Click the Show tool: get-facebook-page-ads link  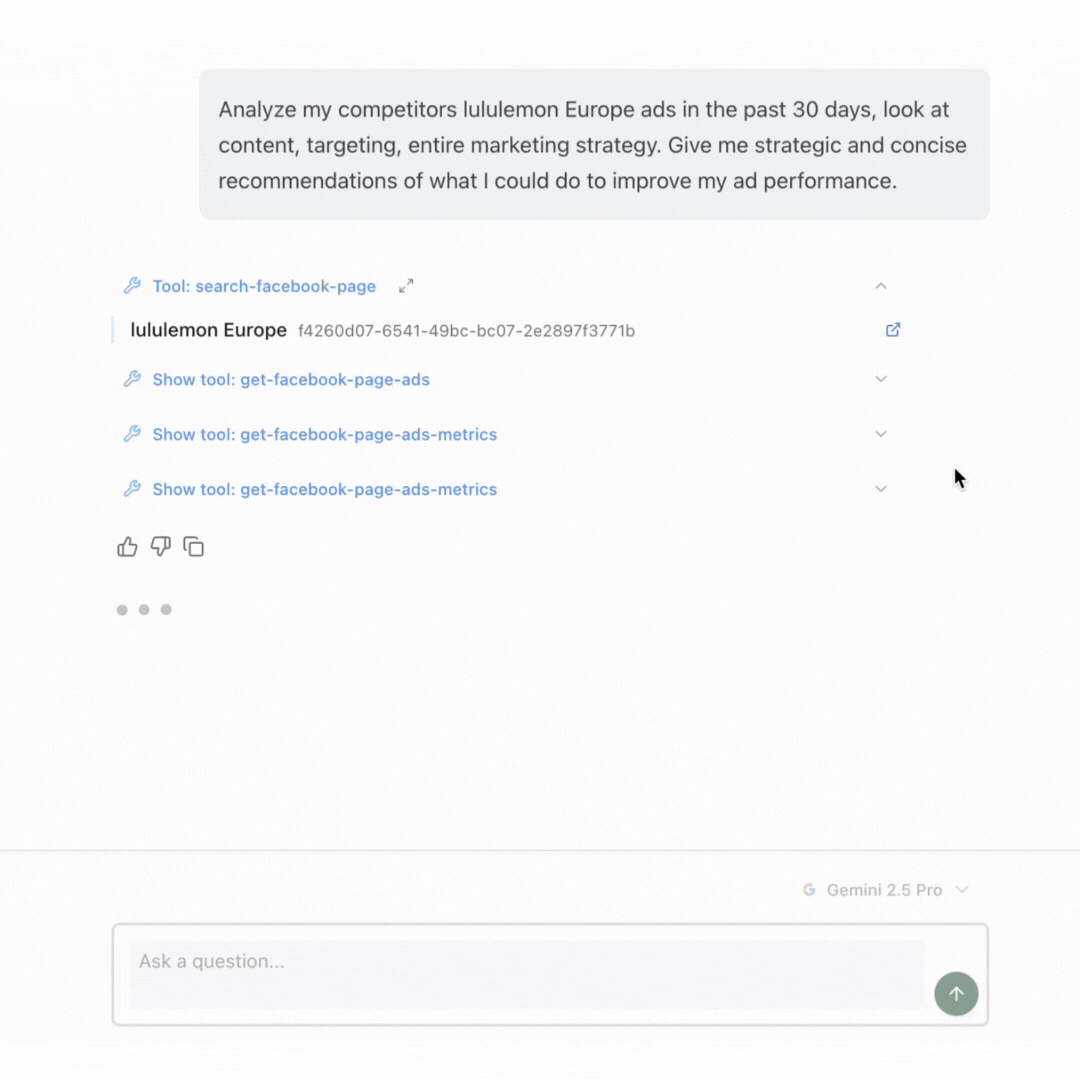(x=290, y=379)
